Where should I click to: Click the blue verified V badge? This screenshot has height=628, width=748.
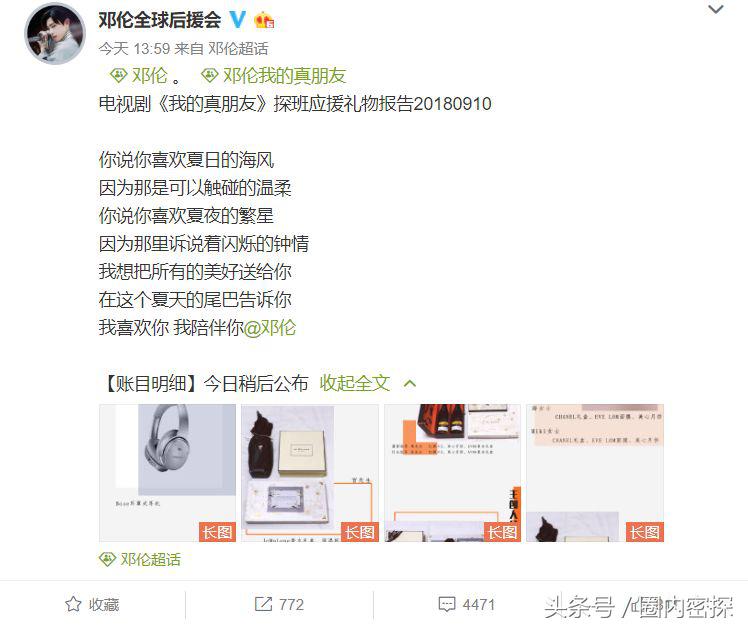[238, 20]
